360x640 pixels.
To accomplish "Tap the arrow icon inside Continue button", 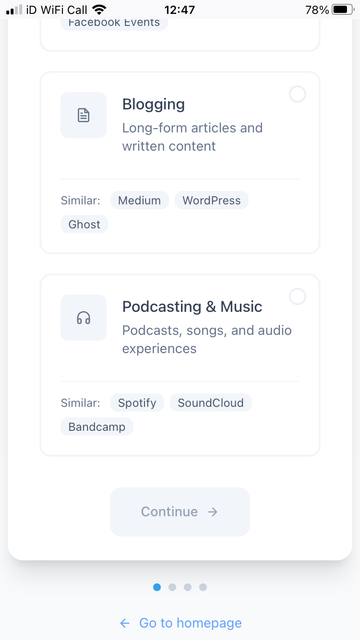I will click(213, 512).
